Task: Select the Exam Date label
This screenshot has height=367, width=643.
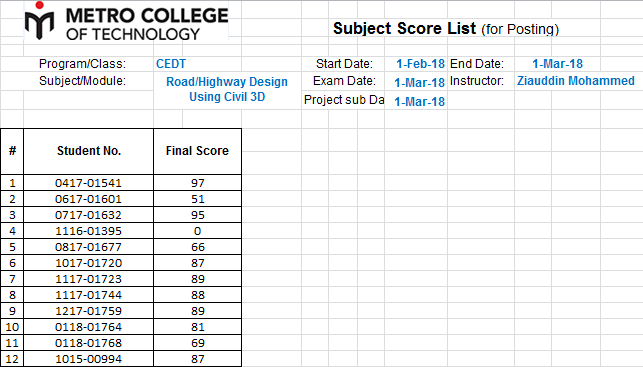Action: 344,81
